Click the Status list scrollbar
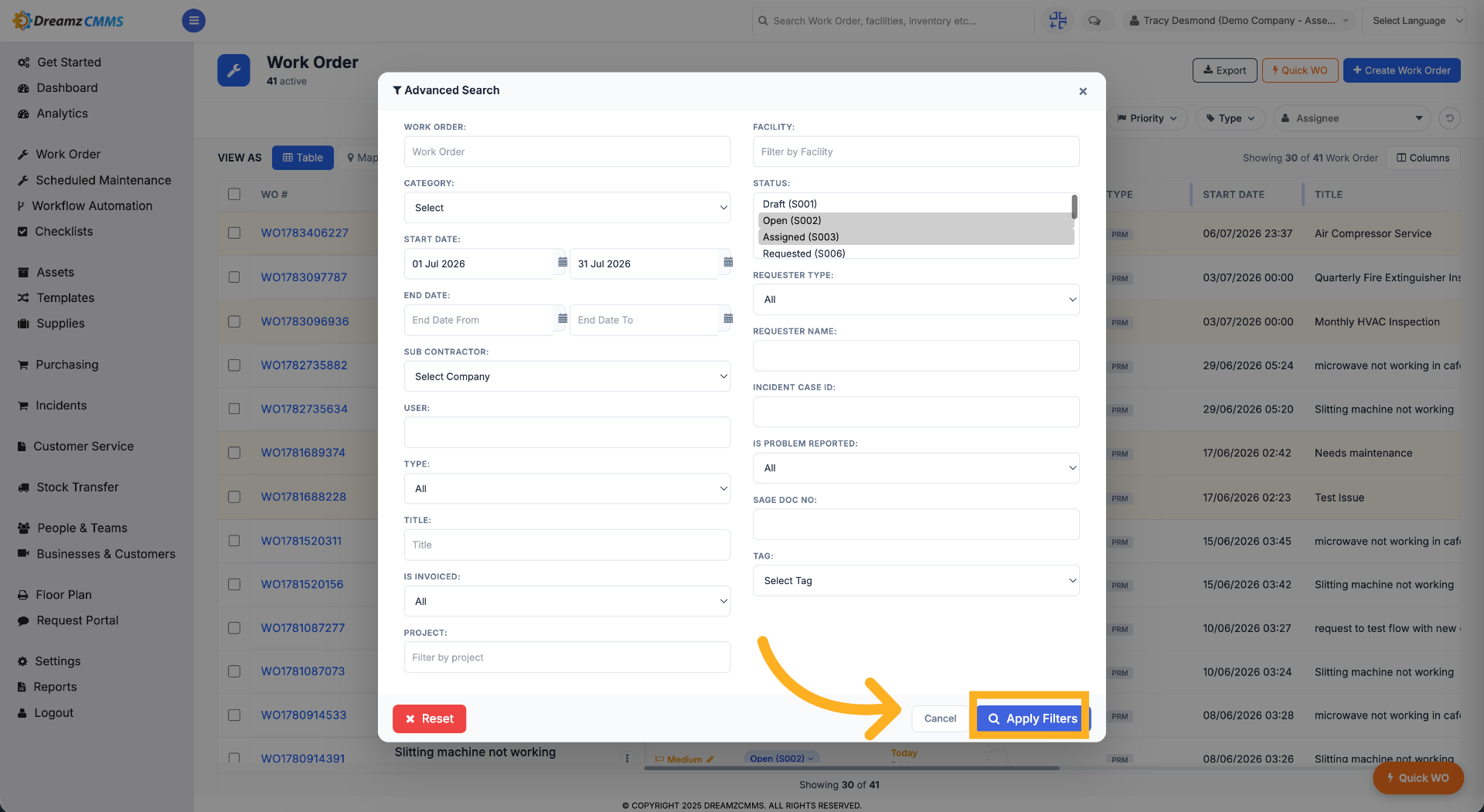The image size is (1484, 812). (1074, 206)
